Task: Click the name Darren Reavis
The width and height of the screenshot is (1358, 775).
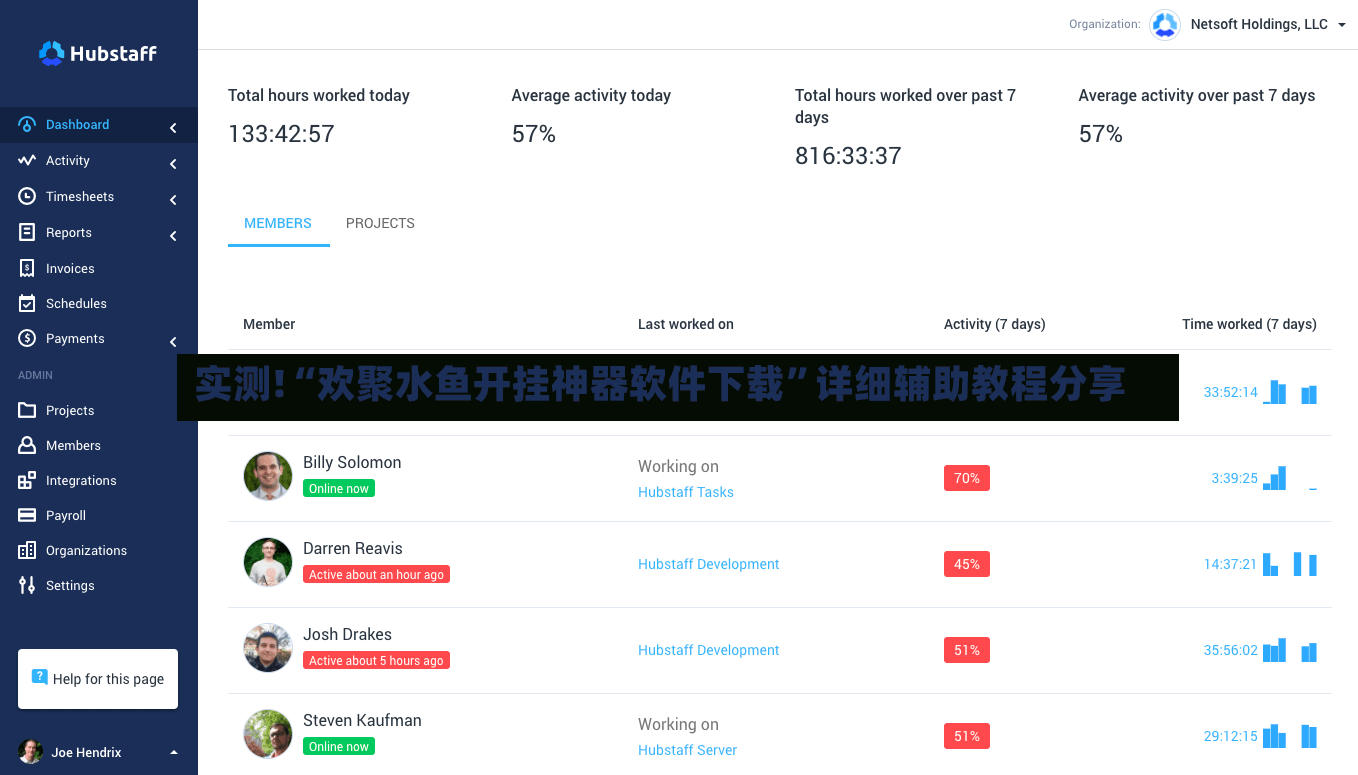Action: 353,548
